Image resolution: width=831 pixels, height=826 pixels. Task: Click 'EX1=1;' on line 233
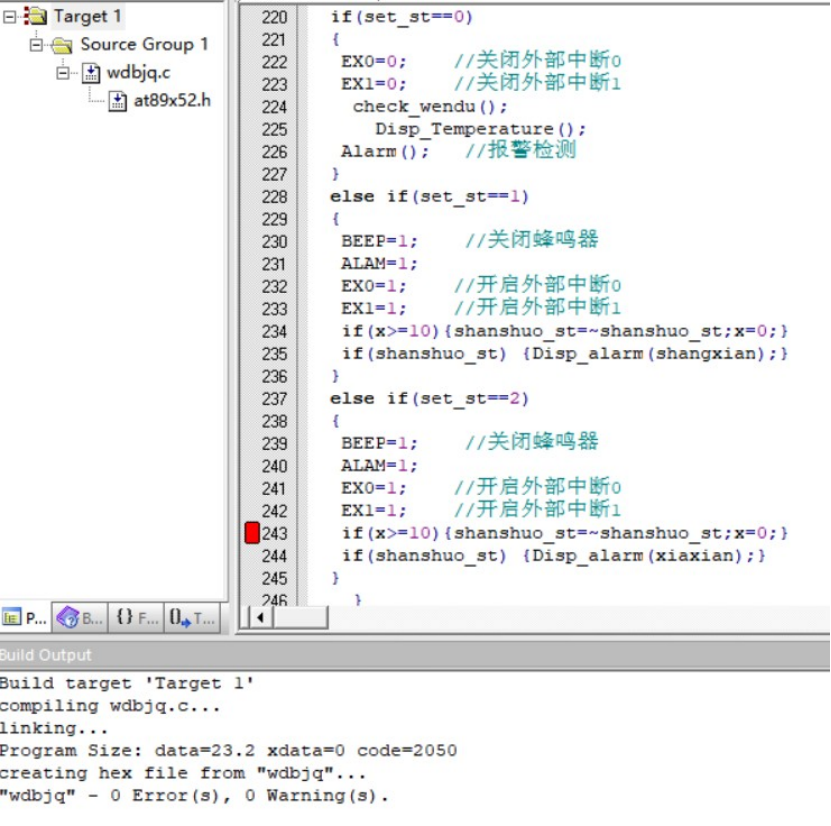[374, 308]
